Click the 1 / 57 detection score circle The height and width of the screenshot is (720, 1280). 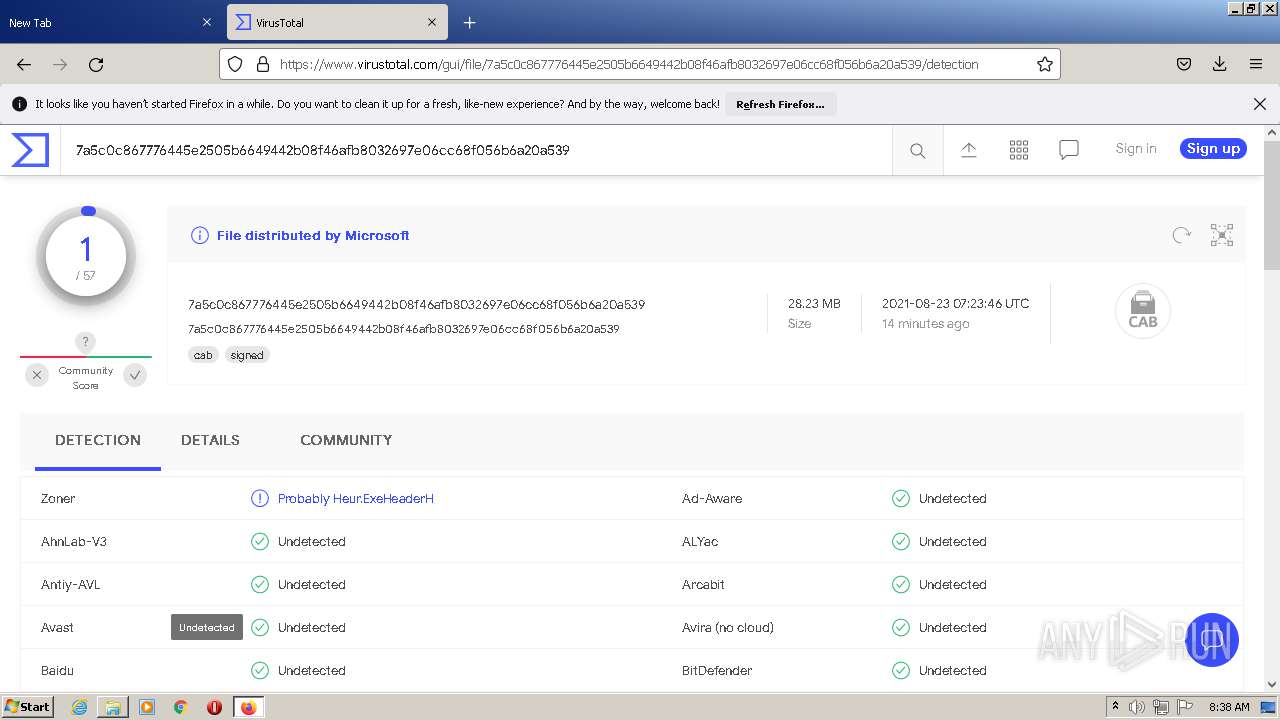click(x=86, y=257)
